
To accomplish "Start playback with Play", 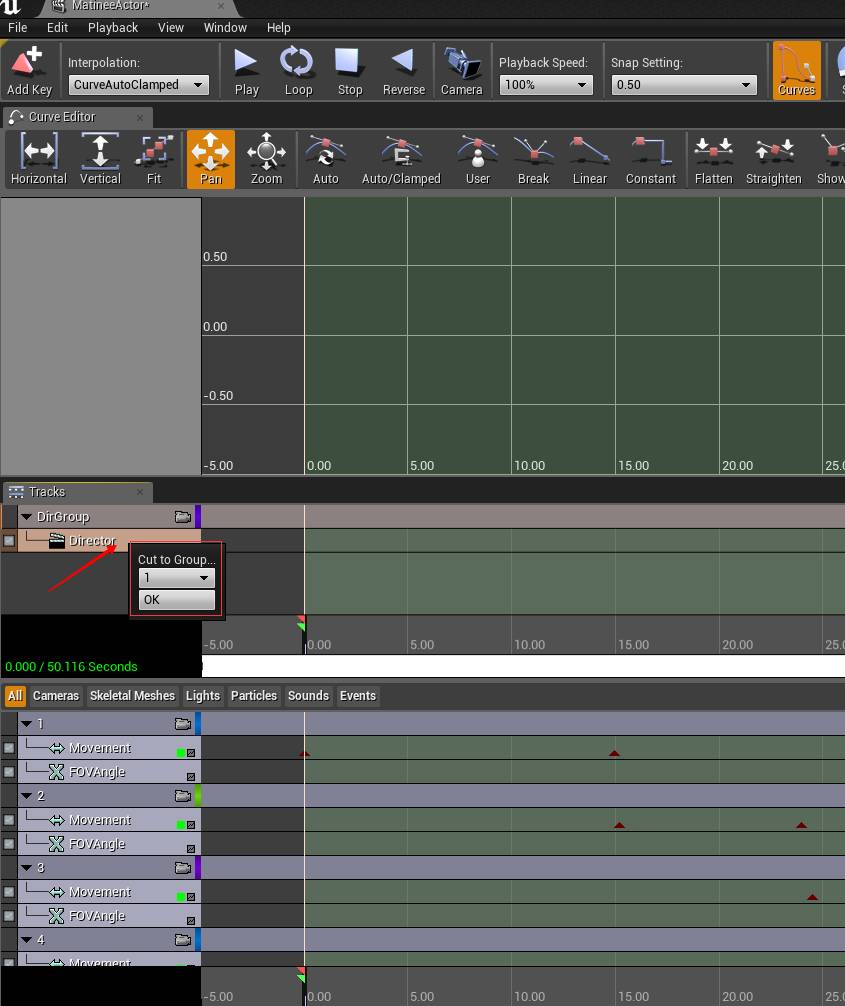I will coord(246,71).
